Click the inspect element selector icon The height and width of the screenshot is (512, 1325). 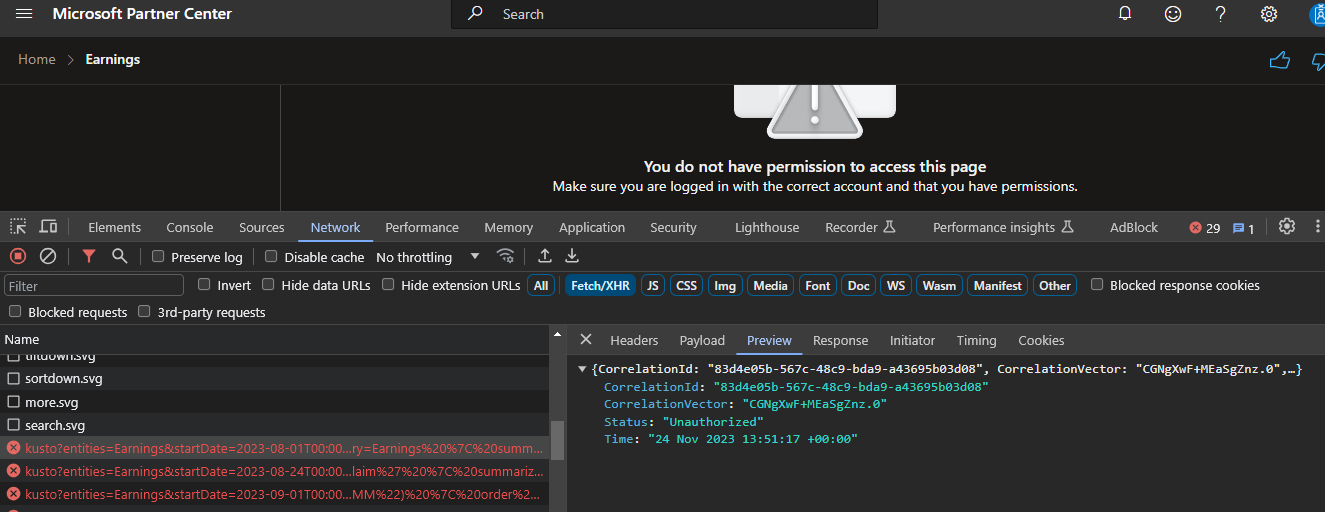point(18,227)
